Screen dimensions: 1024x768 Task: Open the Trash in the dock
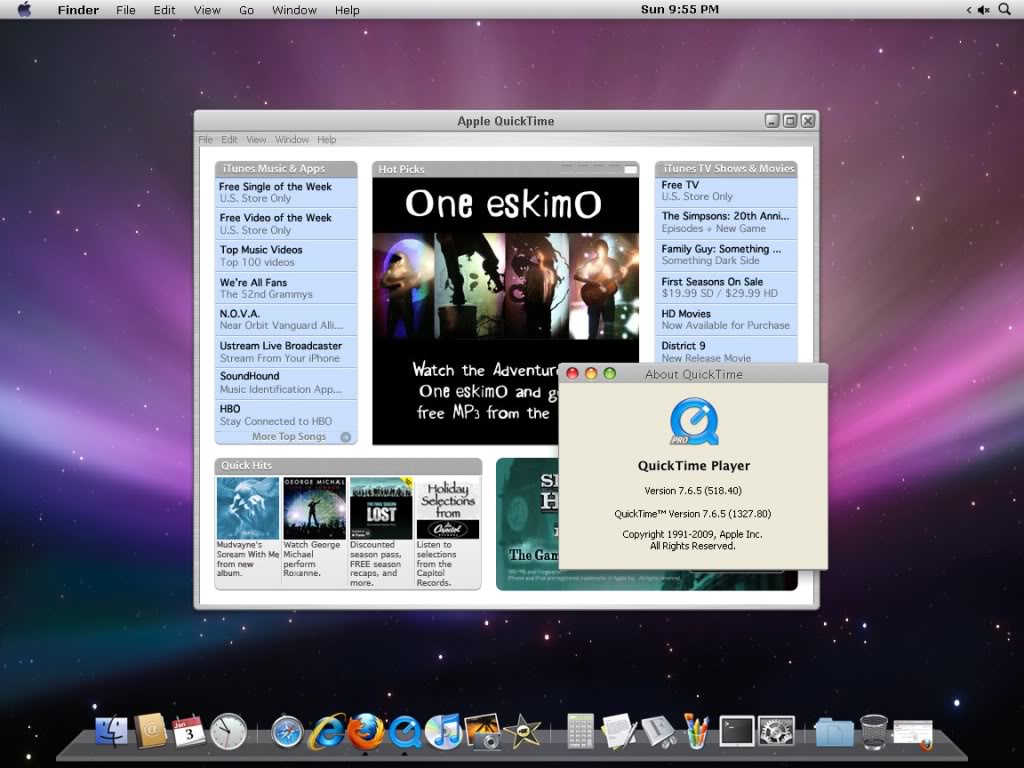tap(873, 732)
